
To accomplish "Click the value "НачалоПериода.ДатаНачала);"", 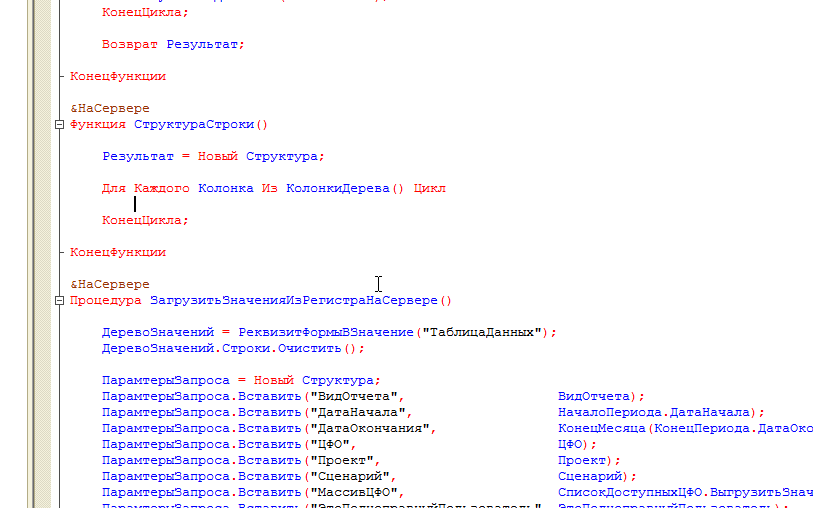I will pyautogui.click(x=662, y=413).
